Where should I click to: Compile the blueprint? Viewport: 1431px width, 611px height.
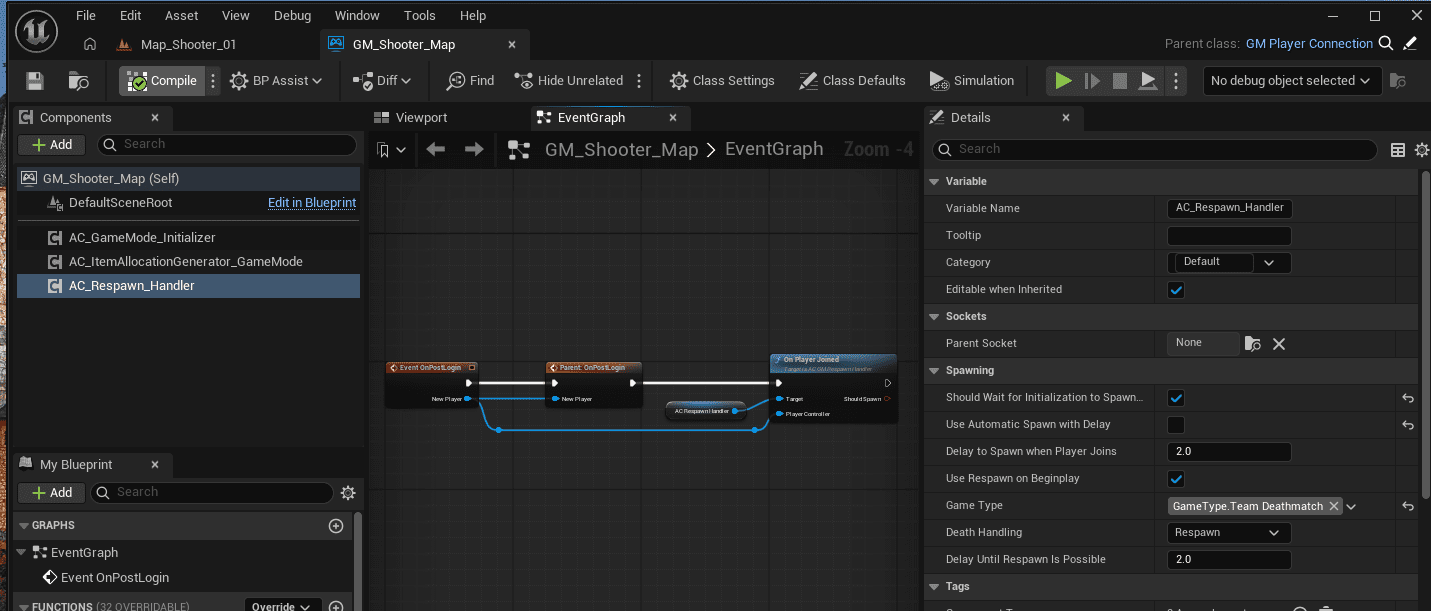[x=162, y=81]
